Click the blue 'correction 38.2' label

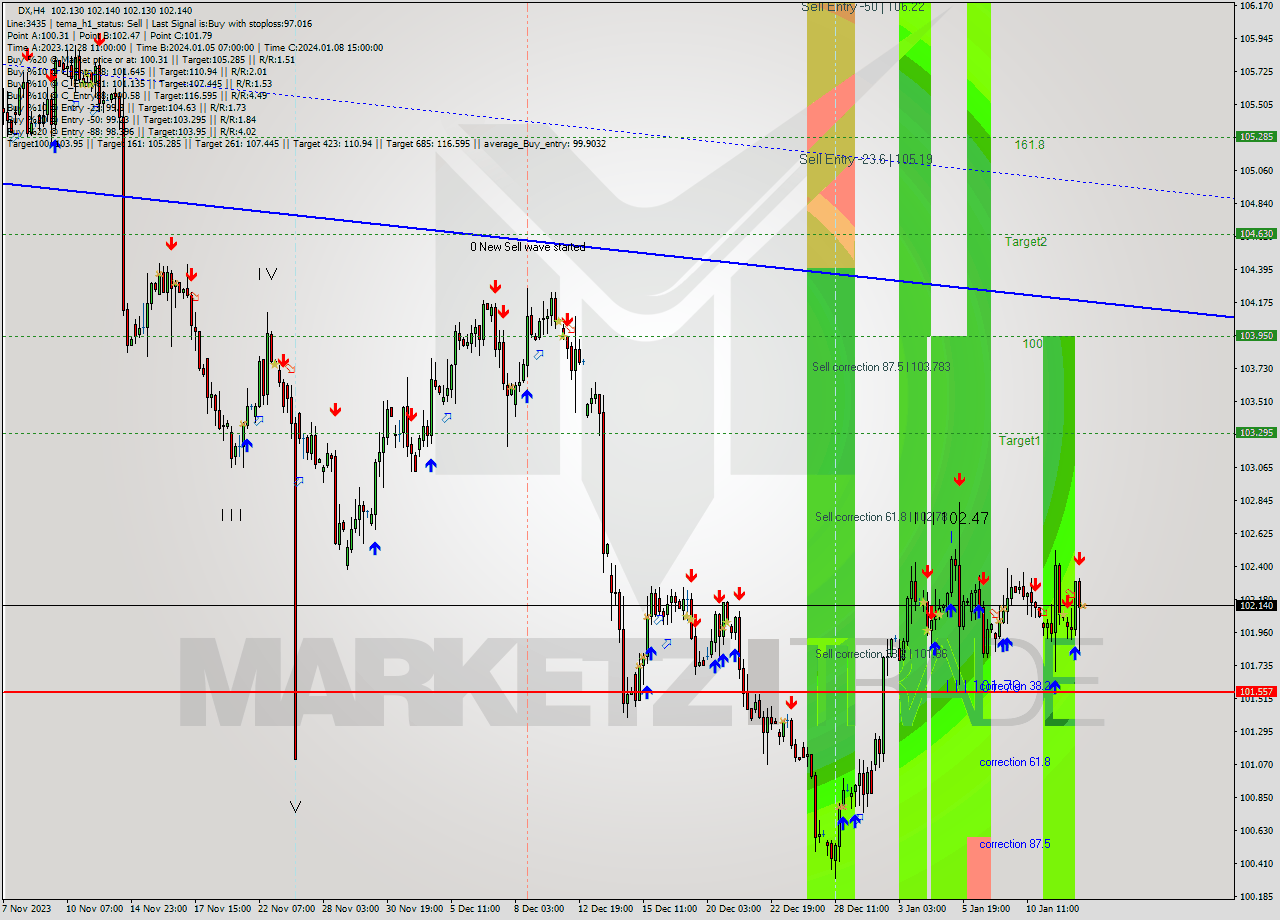coord(1016,687)
